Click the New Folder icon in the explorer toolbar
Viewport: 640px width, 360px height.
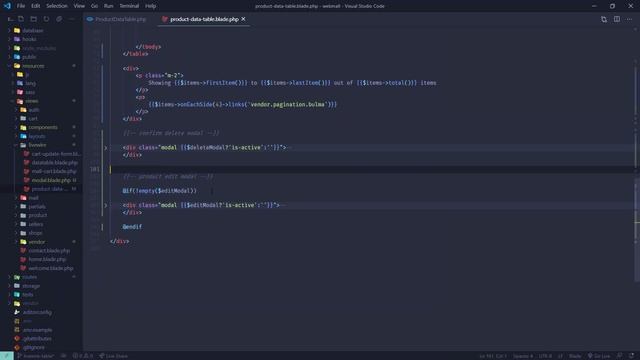coord(33,19)
